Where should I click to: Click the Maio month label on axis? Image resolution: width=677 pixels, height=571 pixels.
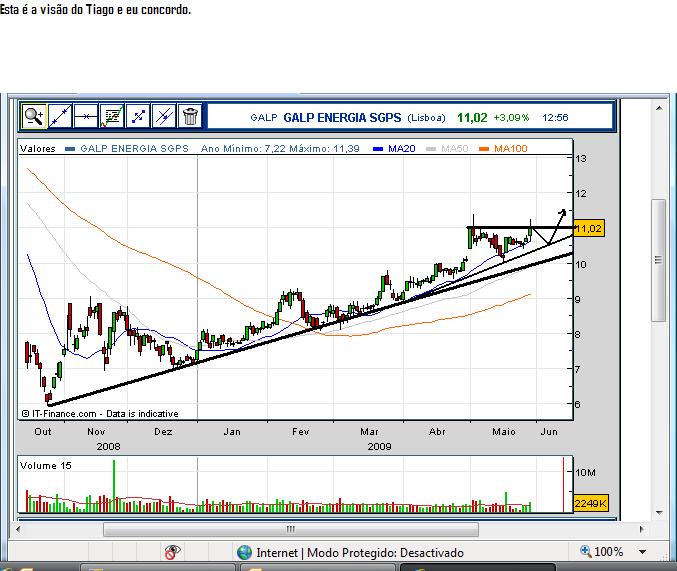pos(504,431)
